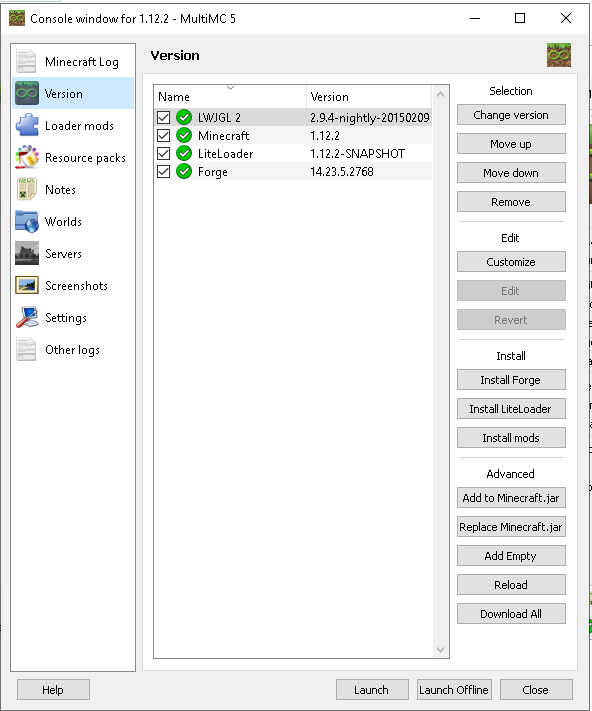
Task: Select the LiteLoader row name text
Action: pos(225,154)
